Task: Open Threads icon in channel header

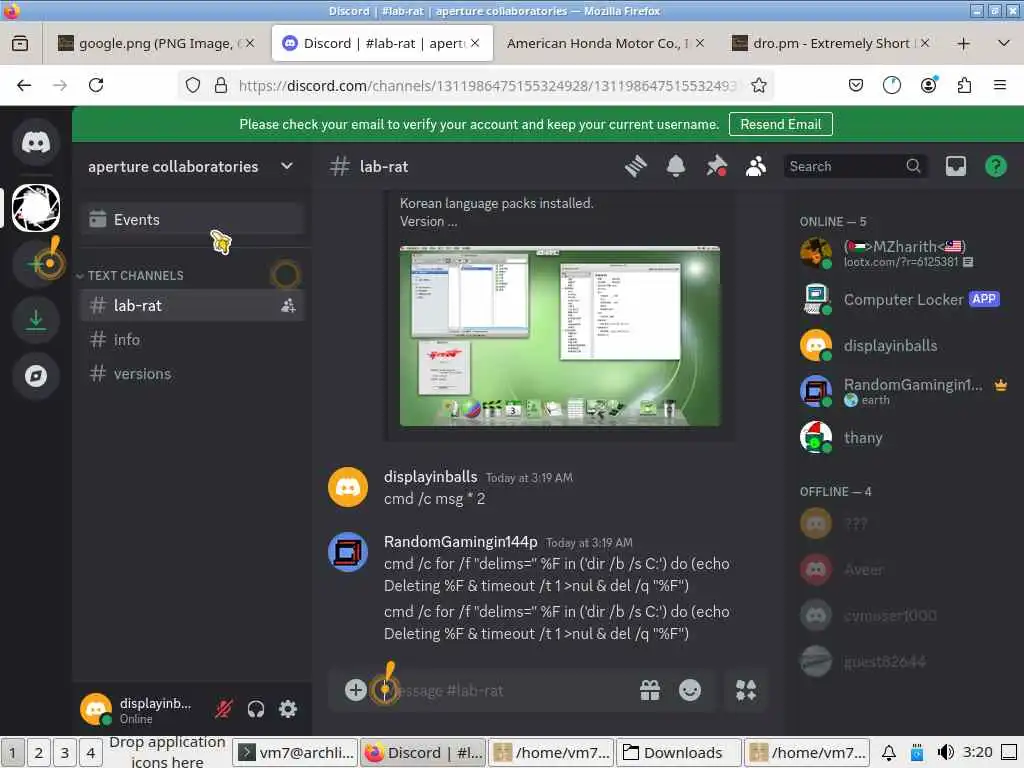Action: pos(635,167)
